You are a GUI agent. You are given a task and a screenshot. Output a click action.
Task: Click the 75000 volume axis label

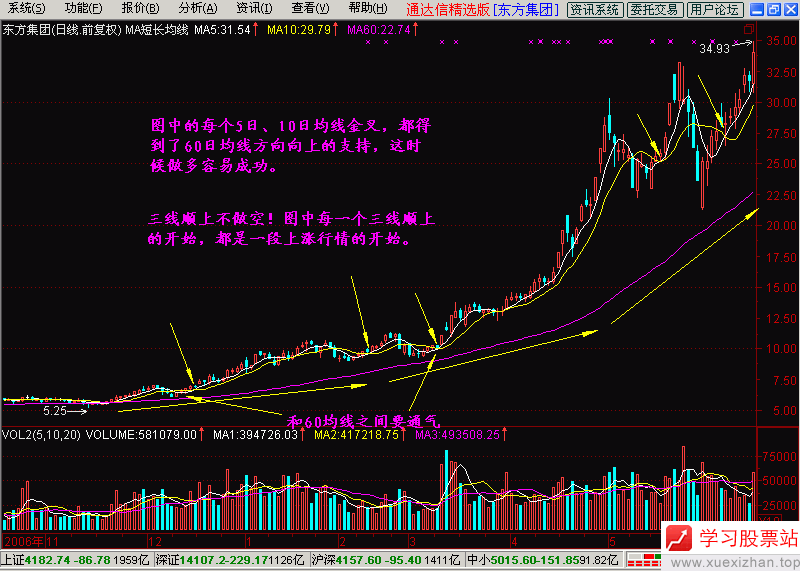coord(779,457)
